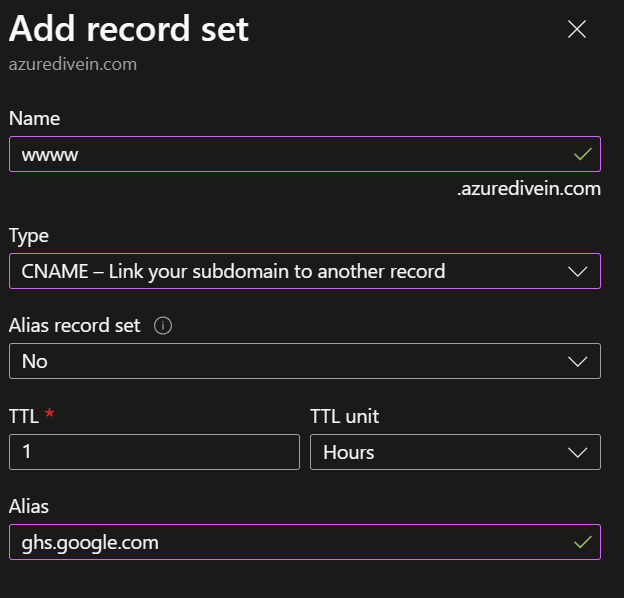This screenshot has height=598, width=624.
Task: Click the chevron arrow on Alias record set dropdown
Action: coord(577,362)
